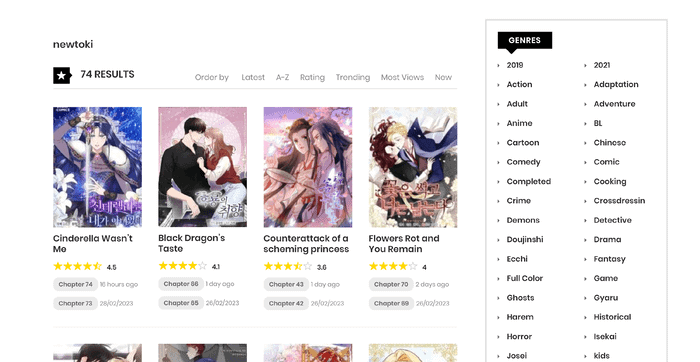
Task: Select the 2021 genre
Action: pos(602,65)
